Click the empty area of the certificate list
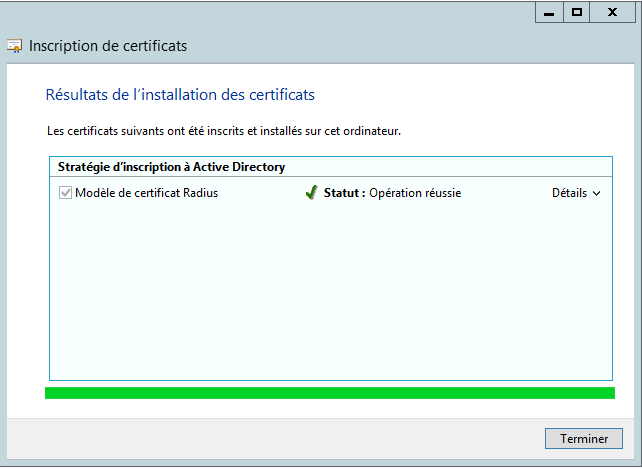The image size is (642, 469). click(x=330, y=290)
